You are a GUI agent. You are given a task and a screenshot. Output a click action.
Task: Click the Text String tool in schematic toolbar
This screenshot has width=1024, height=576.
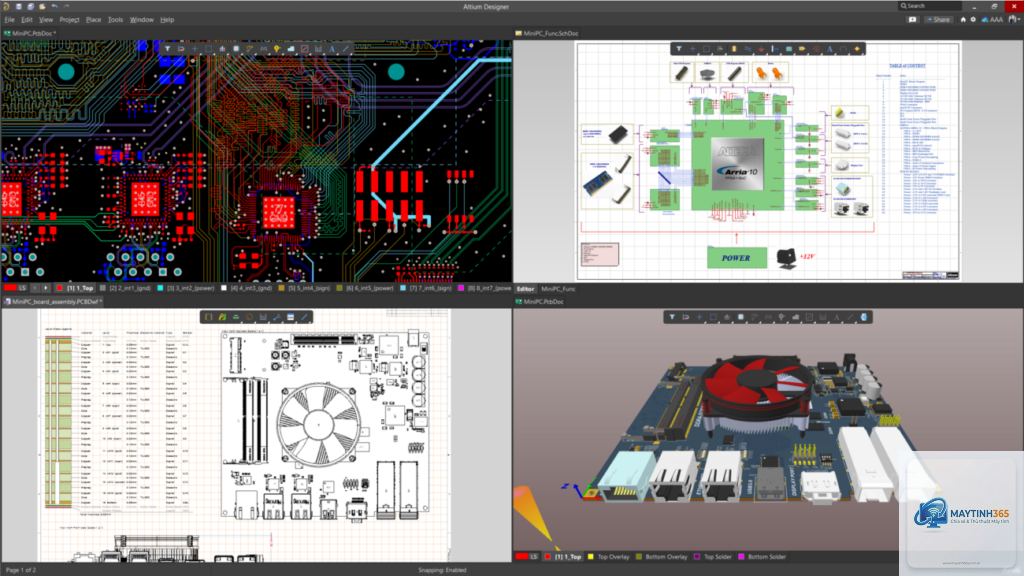[829, 49]
